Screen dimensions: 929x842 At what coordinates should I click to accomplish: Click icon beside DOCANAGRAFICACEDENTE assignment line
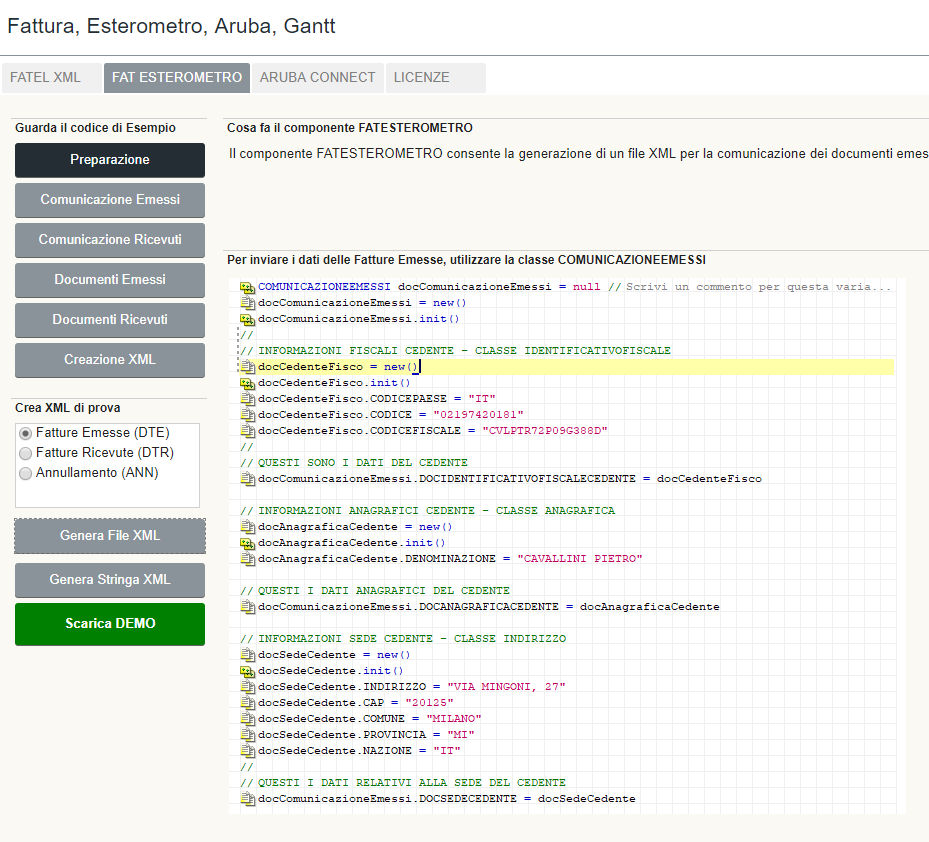(x=247, y=607)
